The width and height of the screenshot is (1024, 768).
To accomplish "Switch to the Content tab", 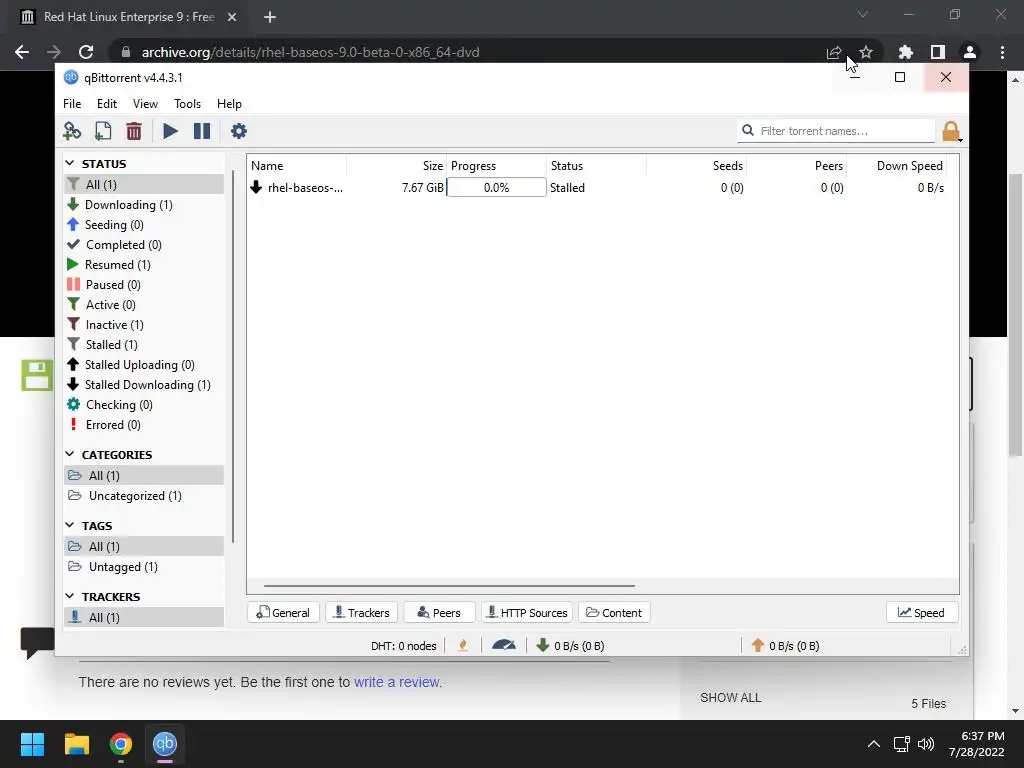I will tap(614, 613).
